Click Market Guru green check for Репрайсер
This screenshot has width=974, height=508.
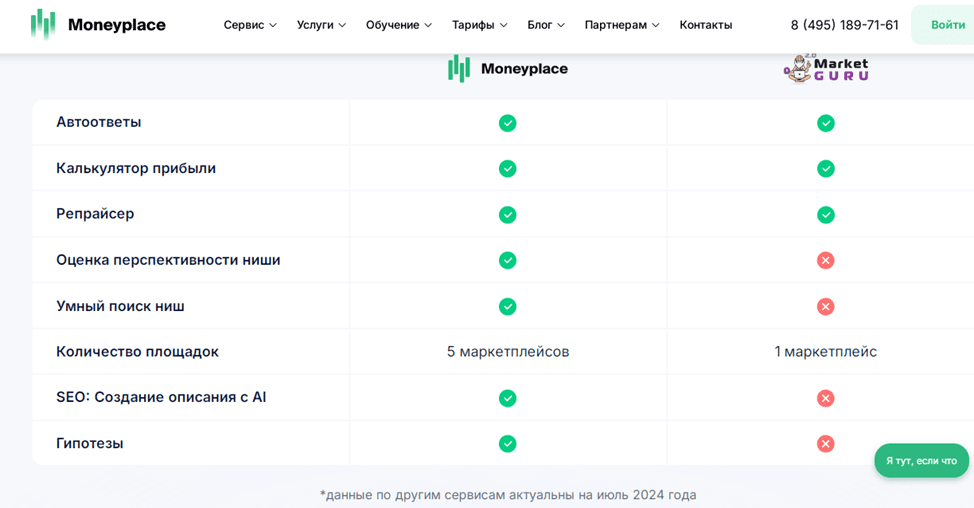(825, 215)
